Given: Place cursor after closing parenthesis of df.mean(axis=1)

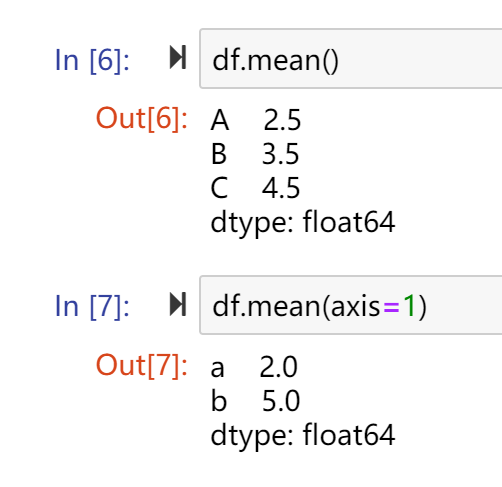Looking at the screenshot, I should point(428,306).
